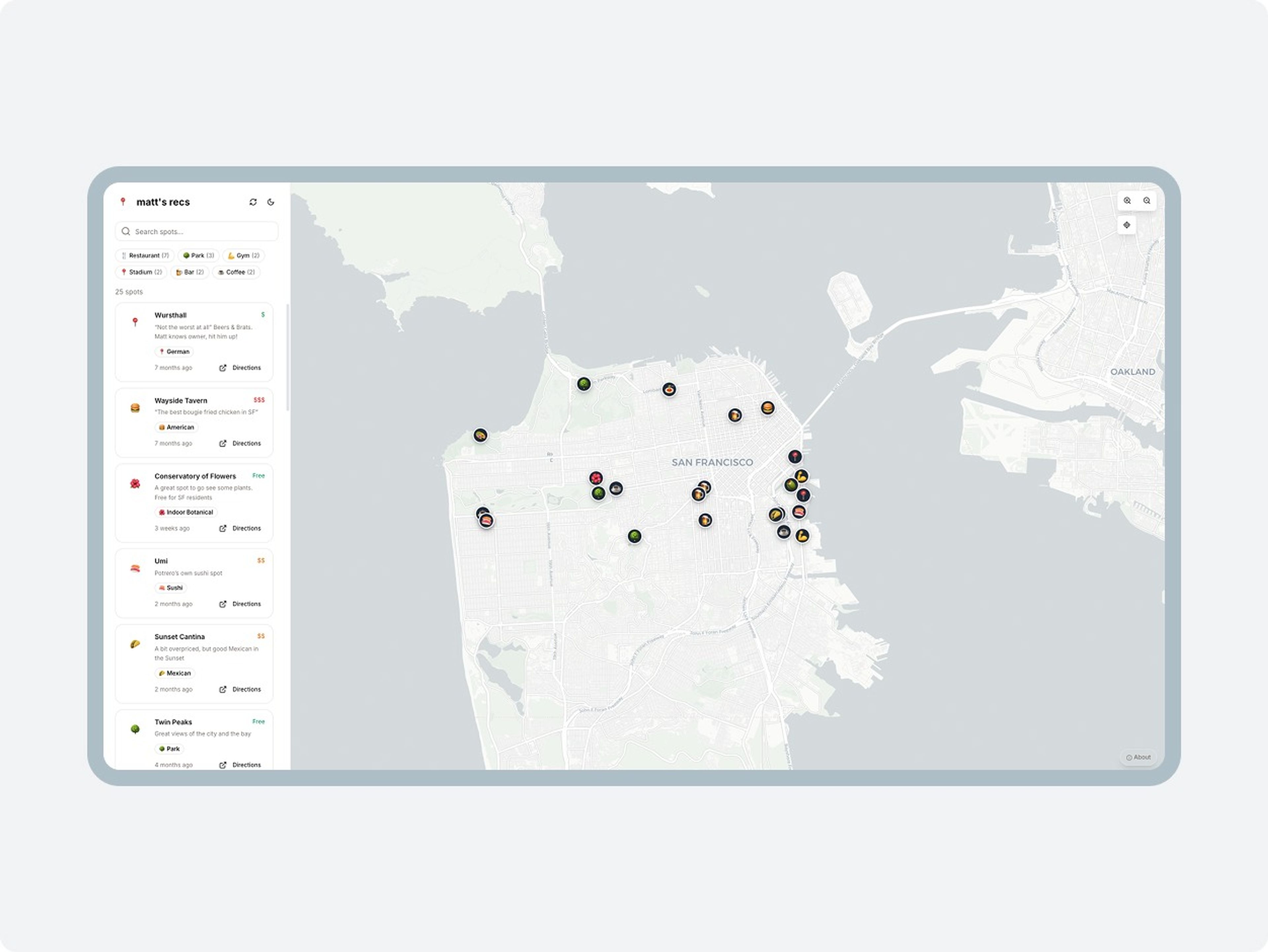Click the map zoom in button
This screenshot has height=952, width=1268.
(1127, 200)
